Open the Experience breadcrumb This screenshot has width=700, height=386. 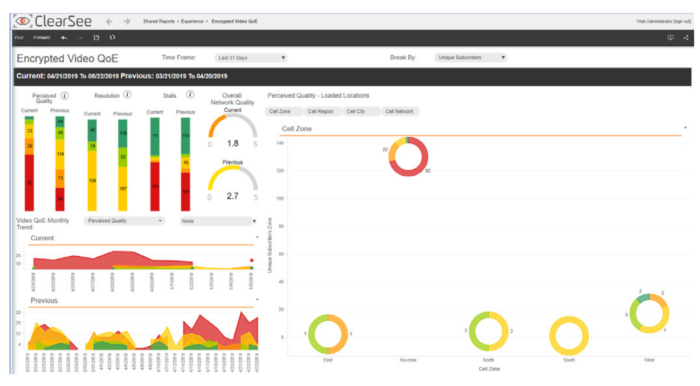tap(192, 21)
